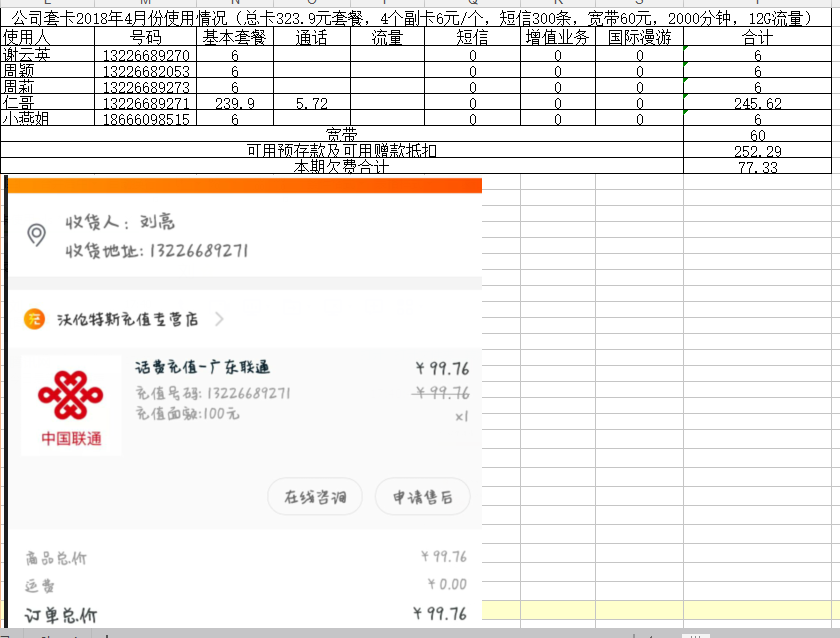Image resolution: width=840 pixels, height=638 pixels.
Task: Click the 5.72 通话 cell
Action: 312,103
